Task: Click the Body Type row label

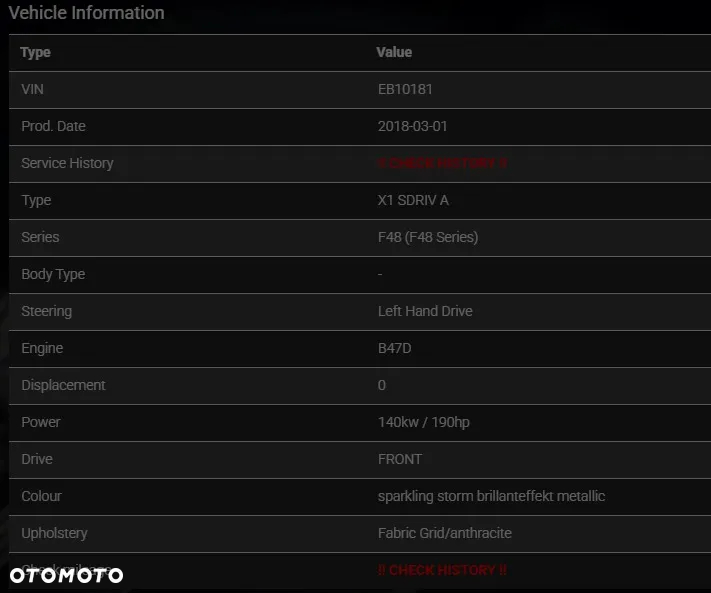Action: 53,274
